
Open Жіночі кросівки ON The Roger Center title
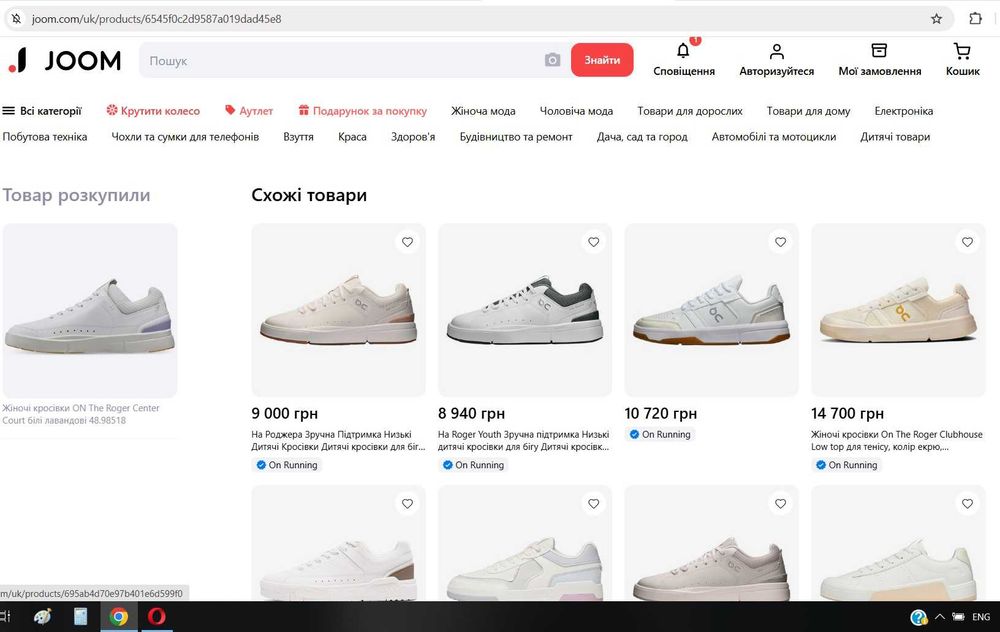(x=81, y=414)
